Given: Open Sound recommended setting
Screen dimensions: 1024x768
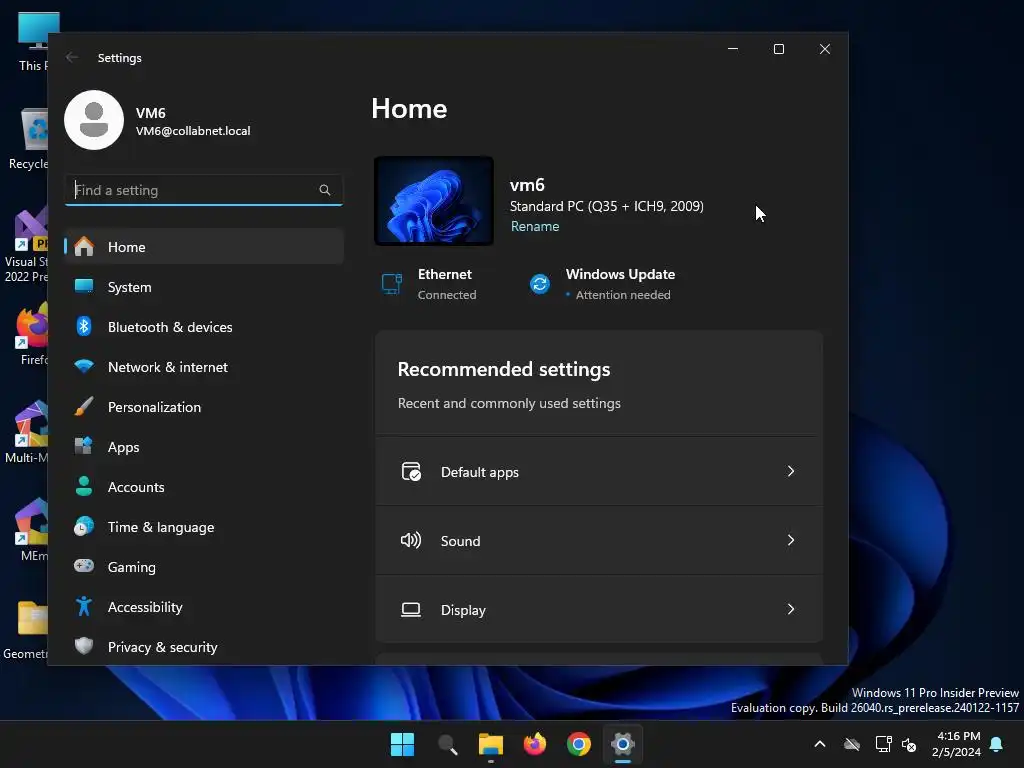Looking at the screenshot, I should (x=599, y=541).
